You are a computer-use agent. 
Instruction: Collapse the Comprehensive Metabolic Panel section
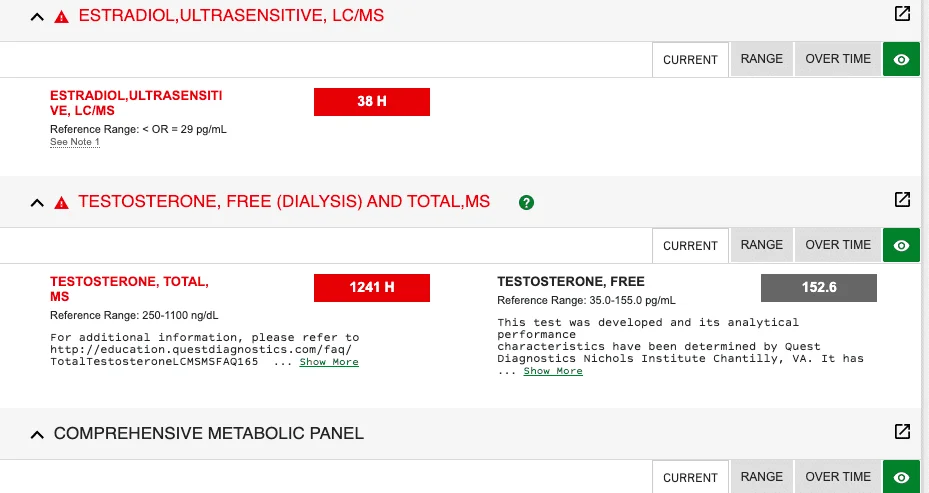pyautogui.click(x=37, y=435)
